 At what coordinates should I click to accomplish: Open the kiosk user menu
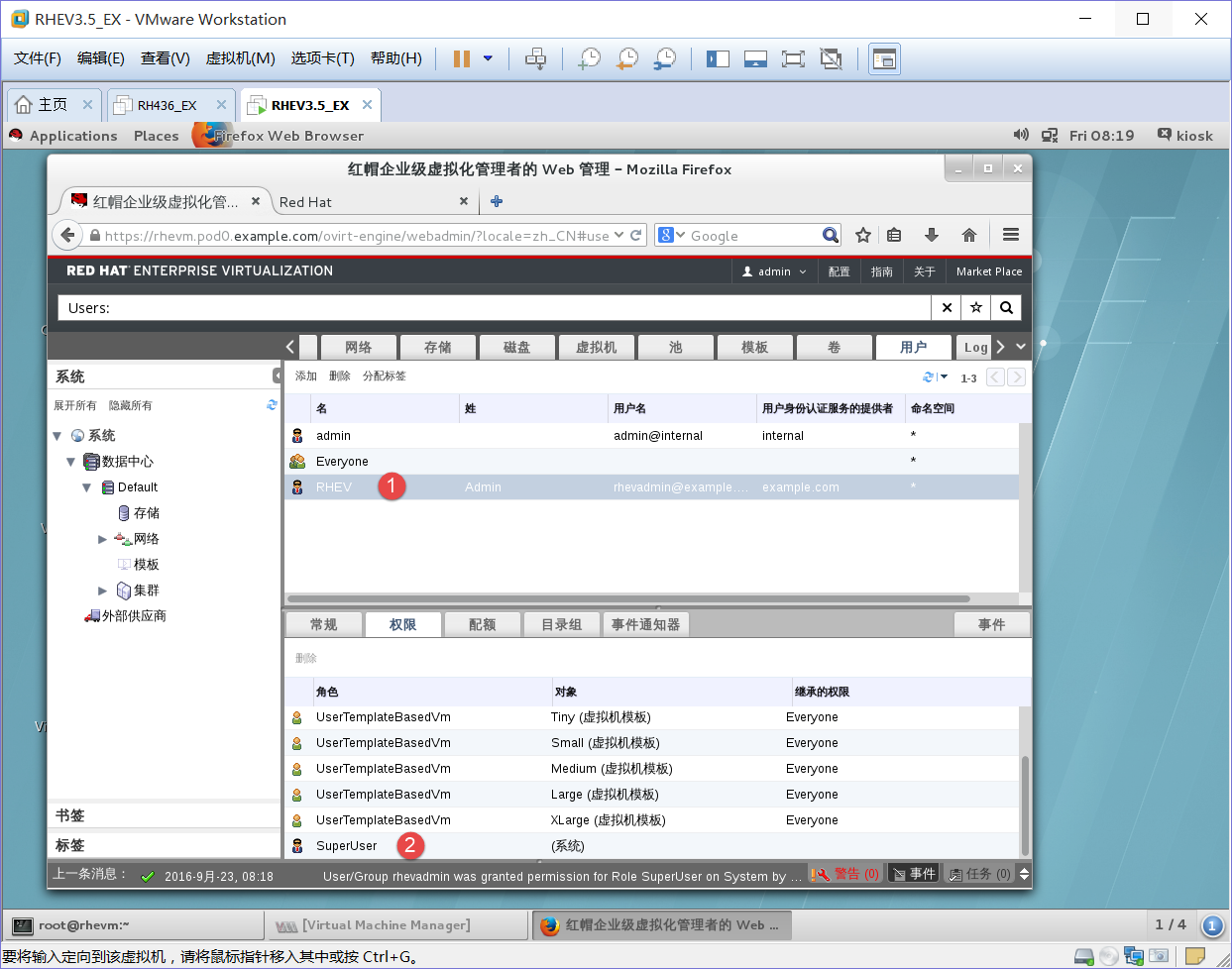(x=1185, y=136)
